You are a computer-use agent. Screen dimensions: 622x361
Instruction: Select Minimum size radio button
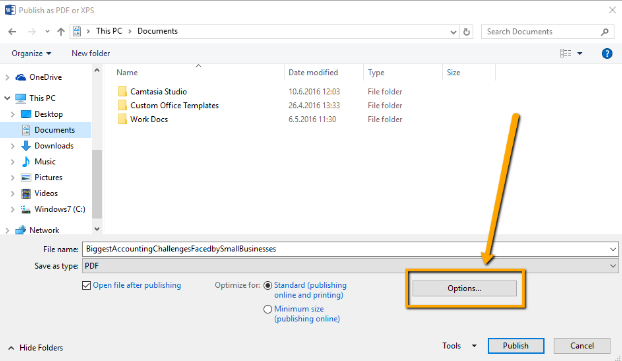tap(268, 309)
